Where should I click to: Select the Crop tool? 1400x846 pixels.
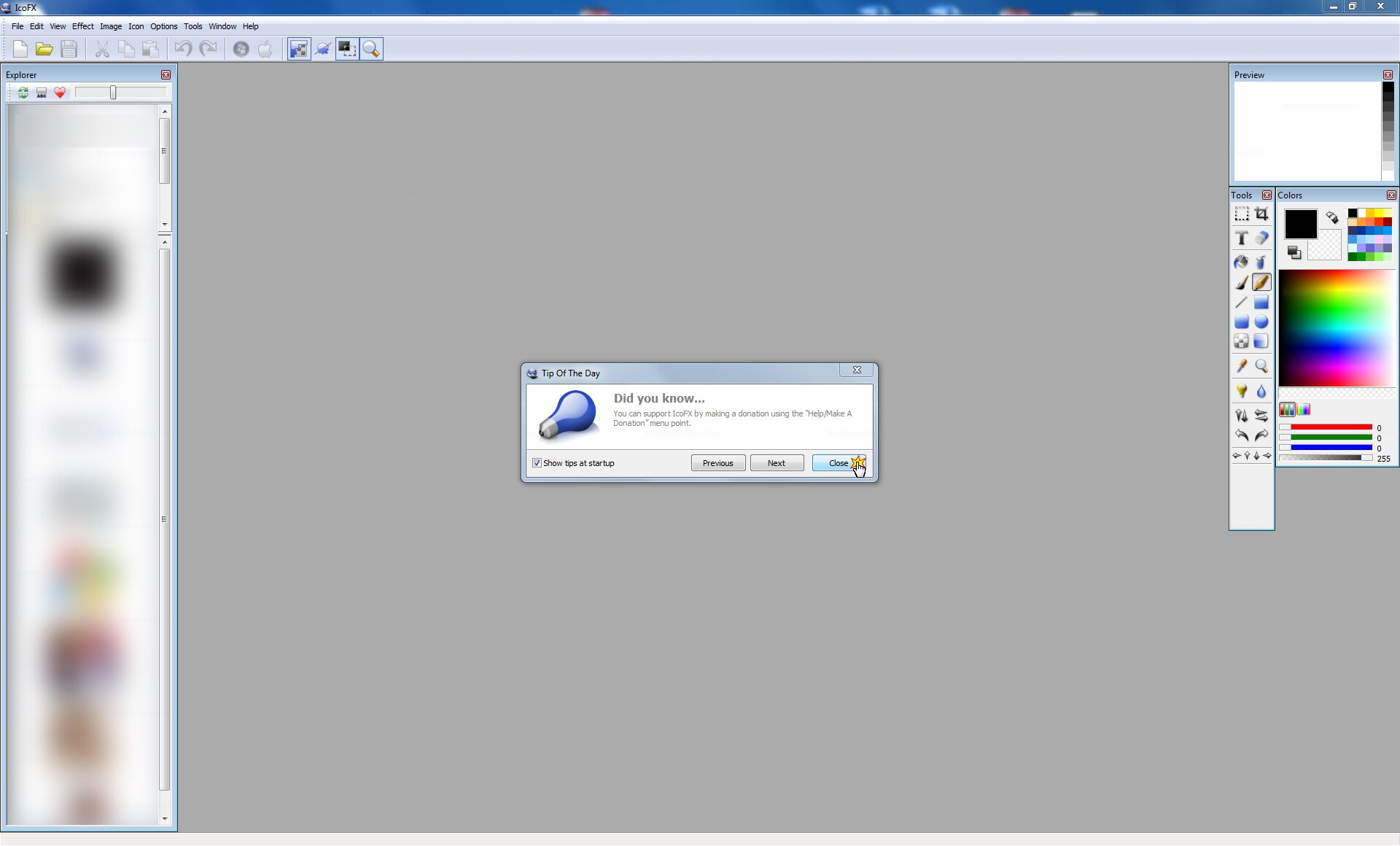(x=1261, y=214)
